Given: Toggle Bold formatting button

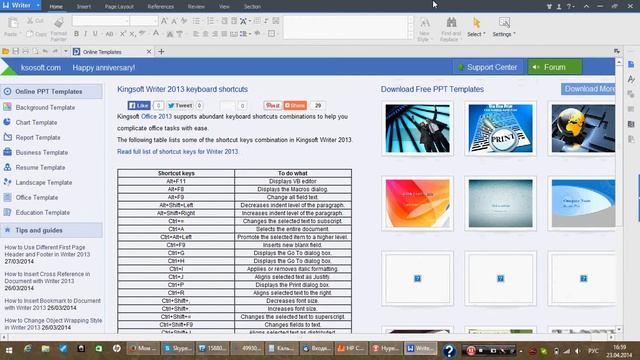Looking at the screenshot, I should click(76, 34).
